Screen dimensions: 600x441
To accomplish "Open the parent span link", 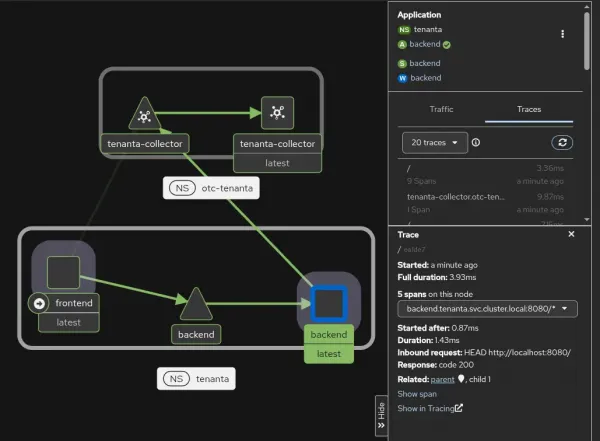I will [x=442, y=379].
